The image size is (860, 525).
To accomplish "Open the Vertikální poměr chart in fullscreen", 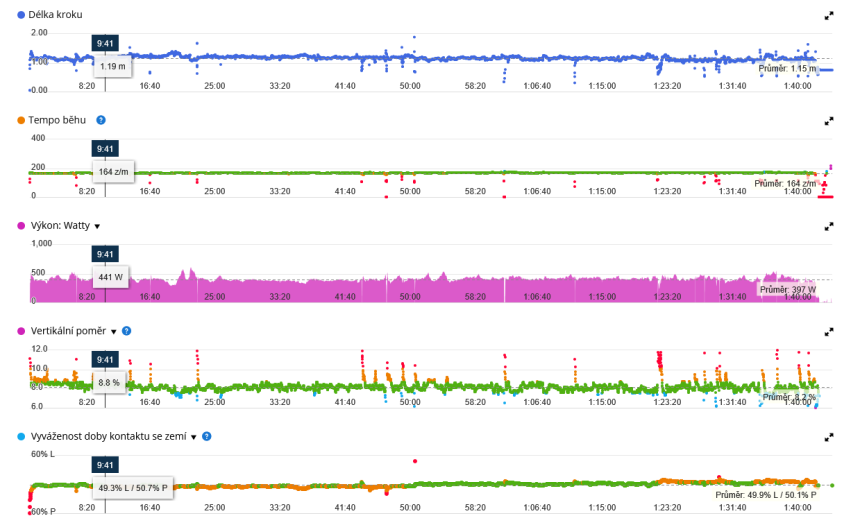I will pos(828,331).
